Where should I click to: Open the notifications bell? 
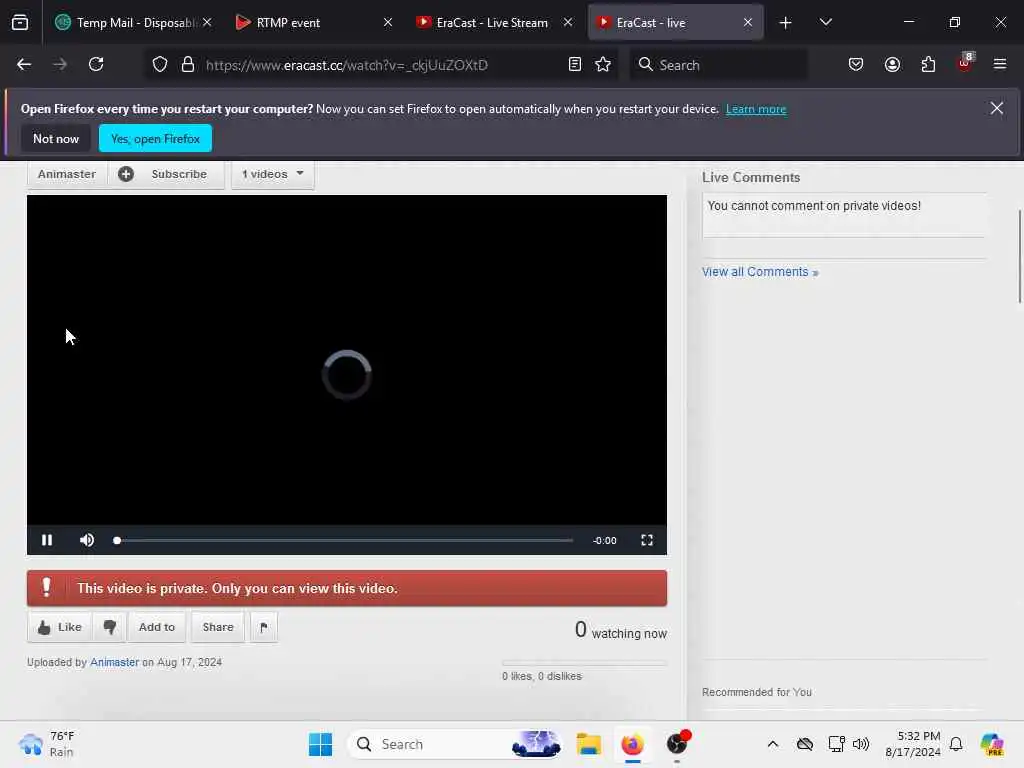coord(956,744)
